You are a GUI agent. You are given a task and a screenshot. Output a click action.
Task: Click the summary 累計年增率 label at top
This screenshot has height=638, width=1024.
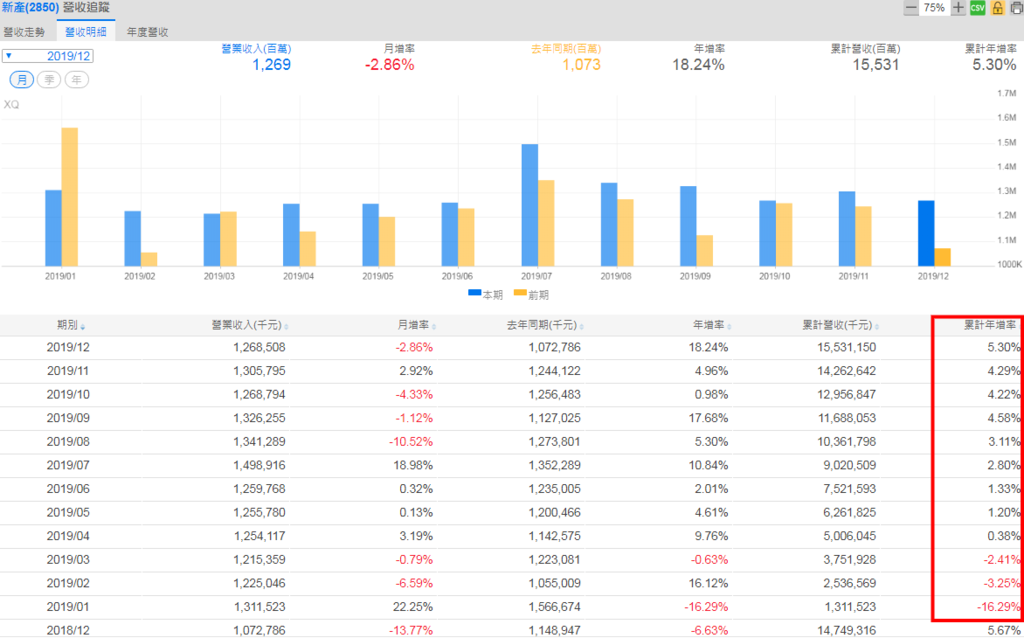coord(991,49)
